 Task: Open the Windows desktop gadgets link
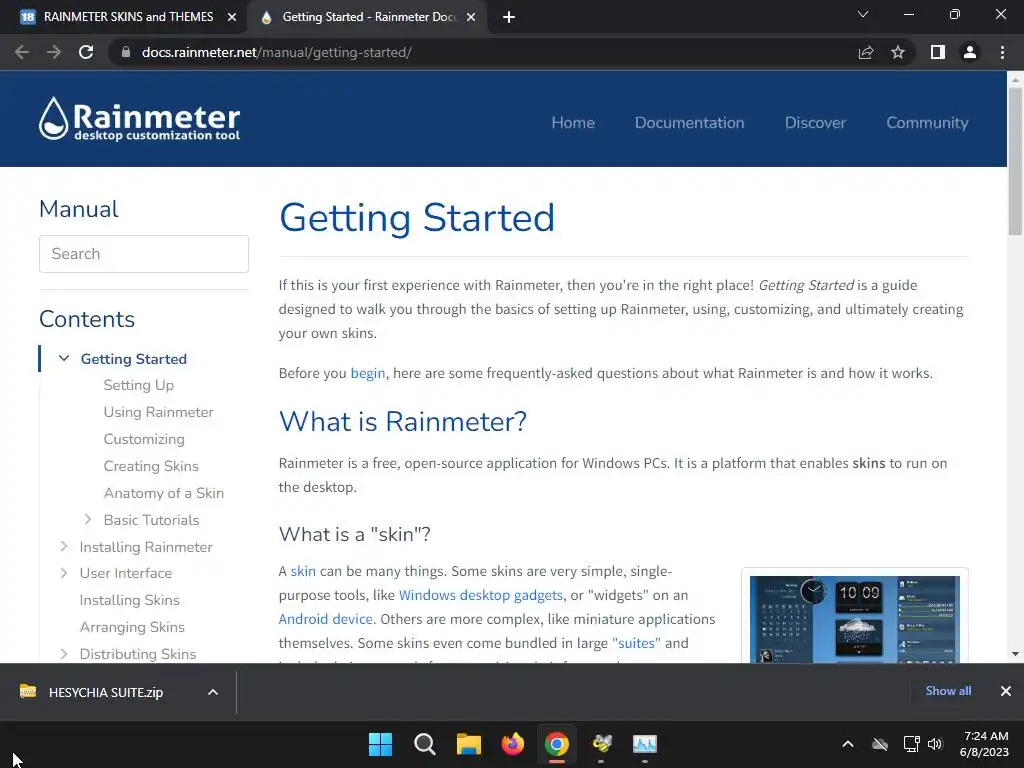(481, 596)
